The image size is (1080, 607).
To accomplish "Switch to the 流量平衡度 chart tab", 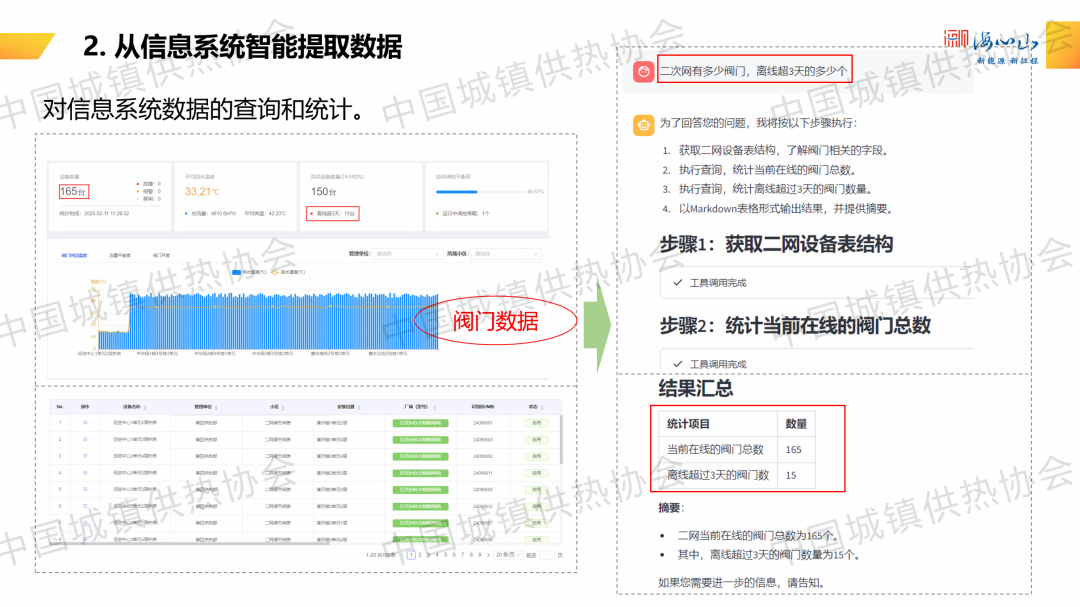I will [x=120, y=255].
